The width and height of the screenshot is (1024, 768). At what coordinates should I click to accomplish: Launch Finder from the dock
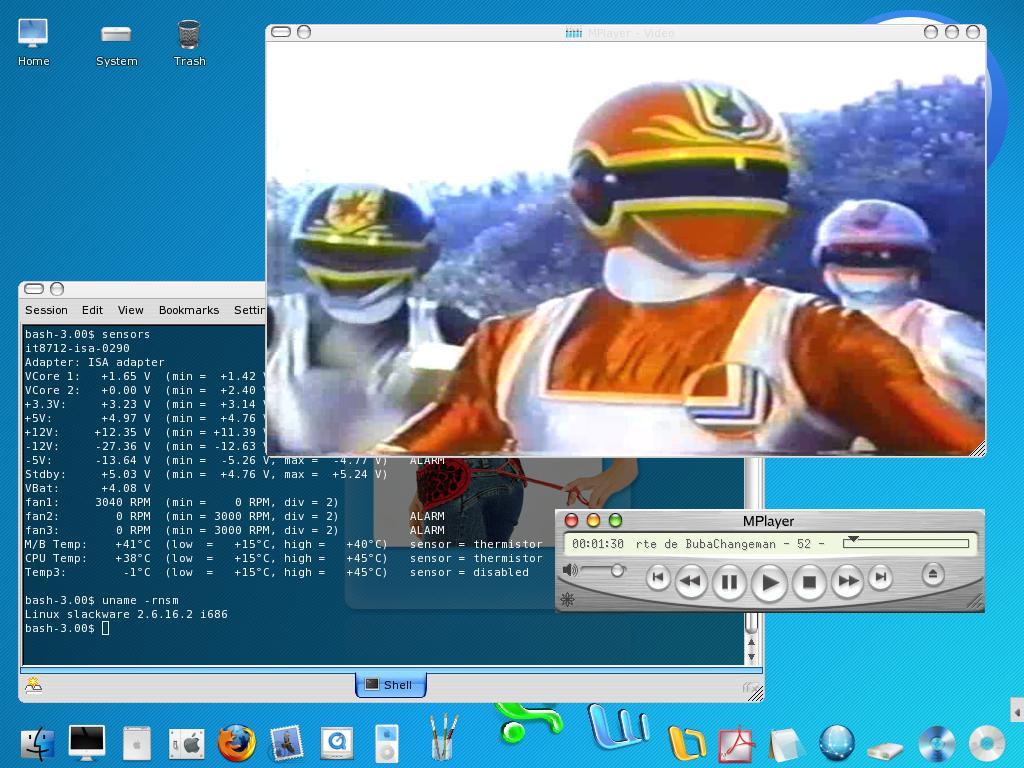(x=38, y=744)
